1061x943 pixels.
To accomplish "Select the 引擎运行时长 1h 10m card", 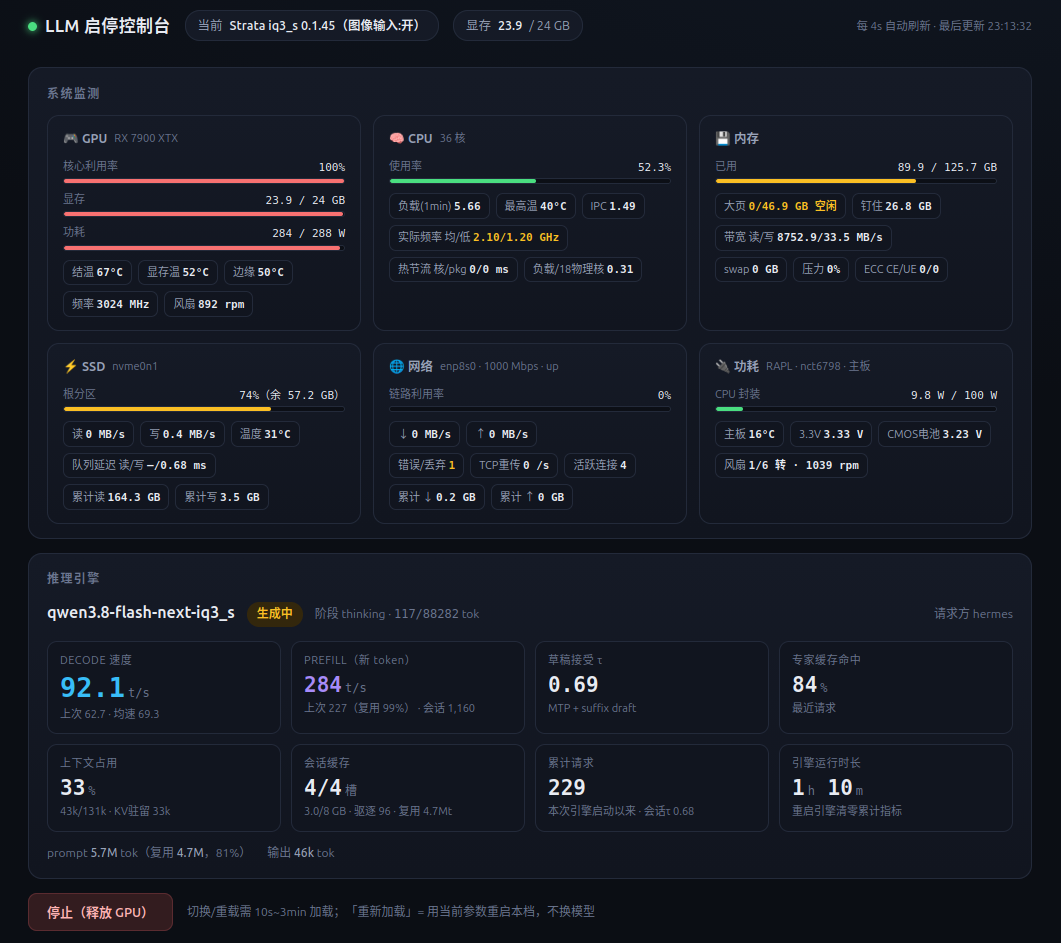I will tap(896, 788).
